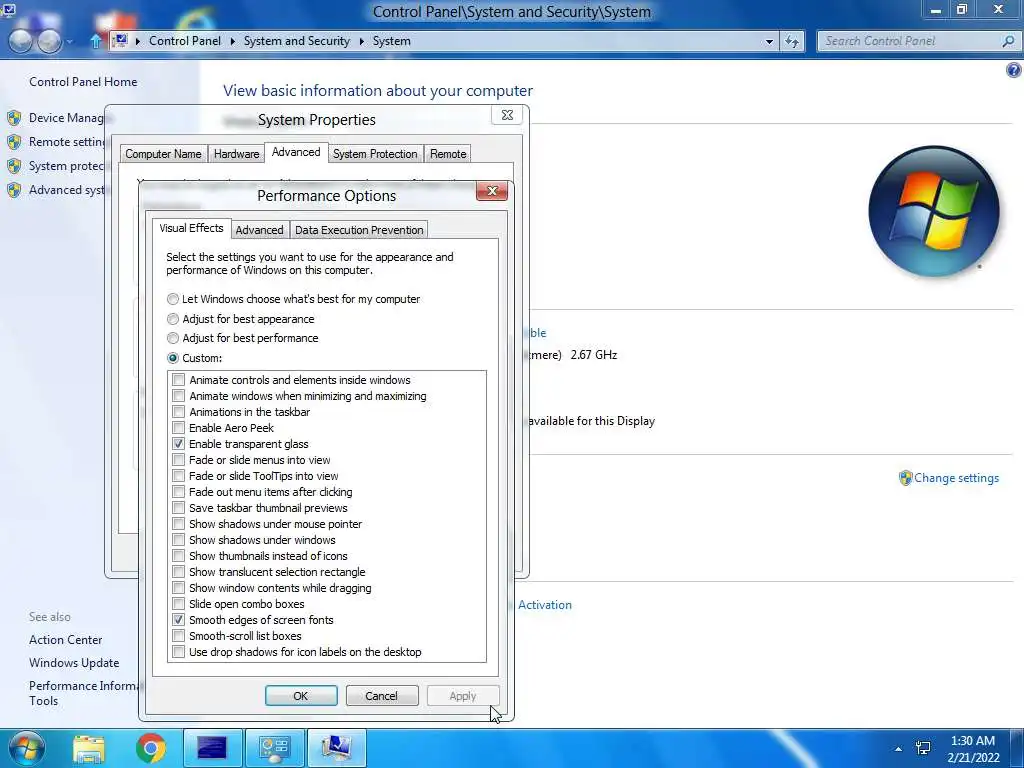
Task: Turn on Enable Aero Peek
Action: pyautogui.click(x=178, y=428)
